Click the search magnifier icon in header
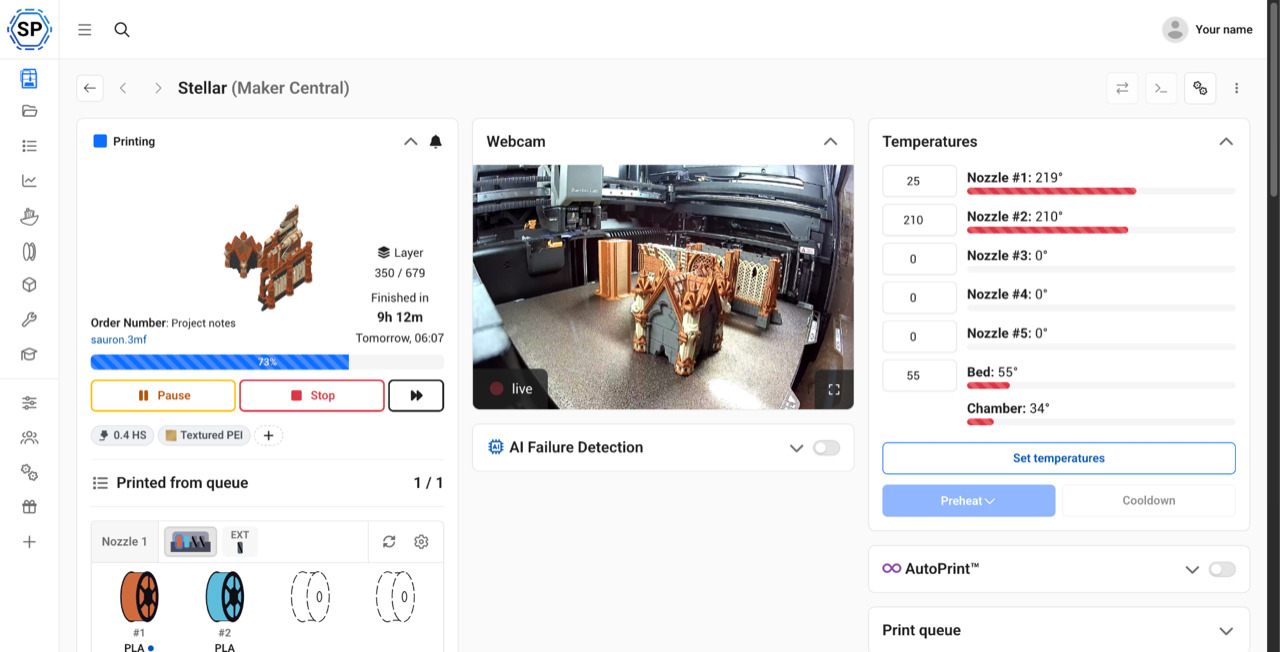 (x=122, y=30)
